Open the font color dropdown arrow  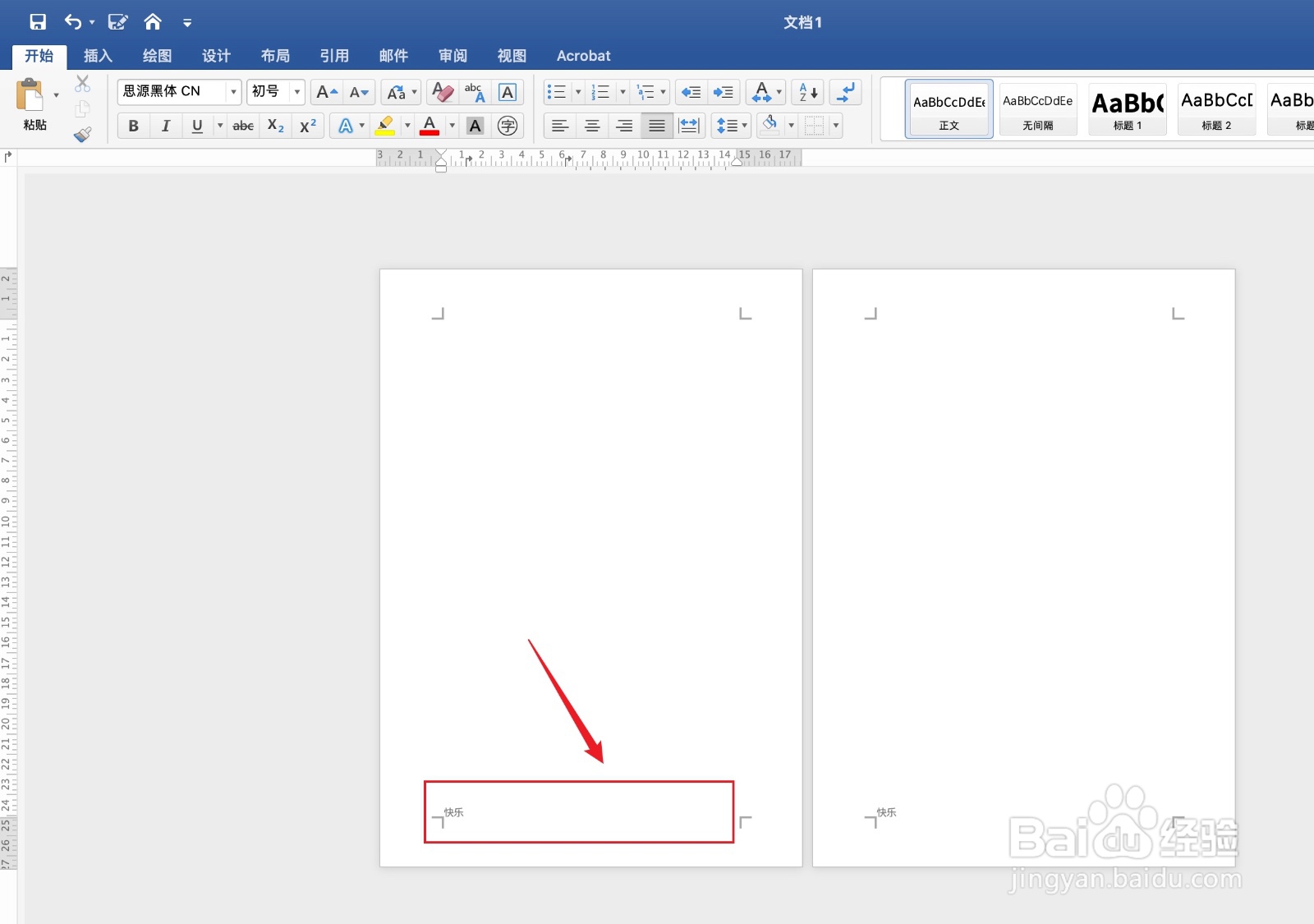pos(452,126)
